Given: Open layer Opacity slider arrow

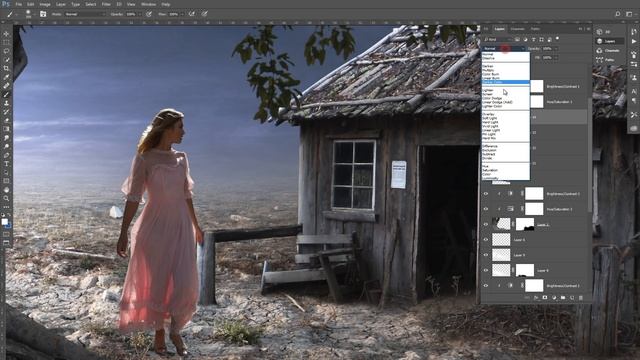Looking at the screenshot, I should pyautogui.click(x=556, y=49).
